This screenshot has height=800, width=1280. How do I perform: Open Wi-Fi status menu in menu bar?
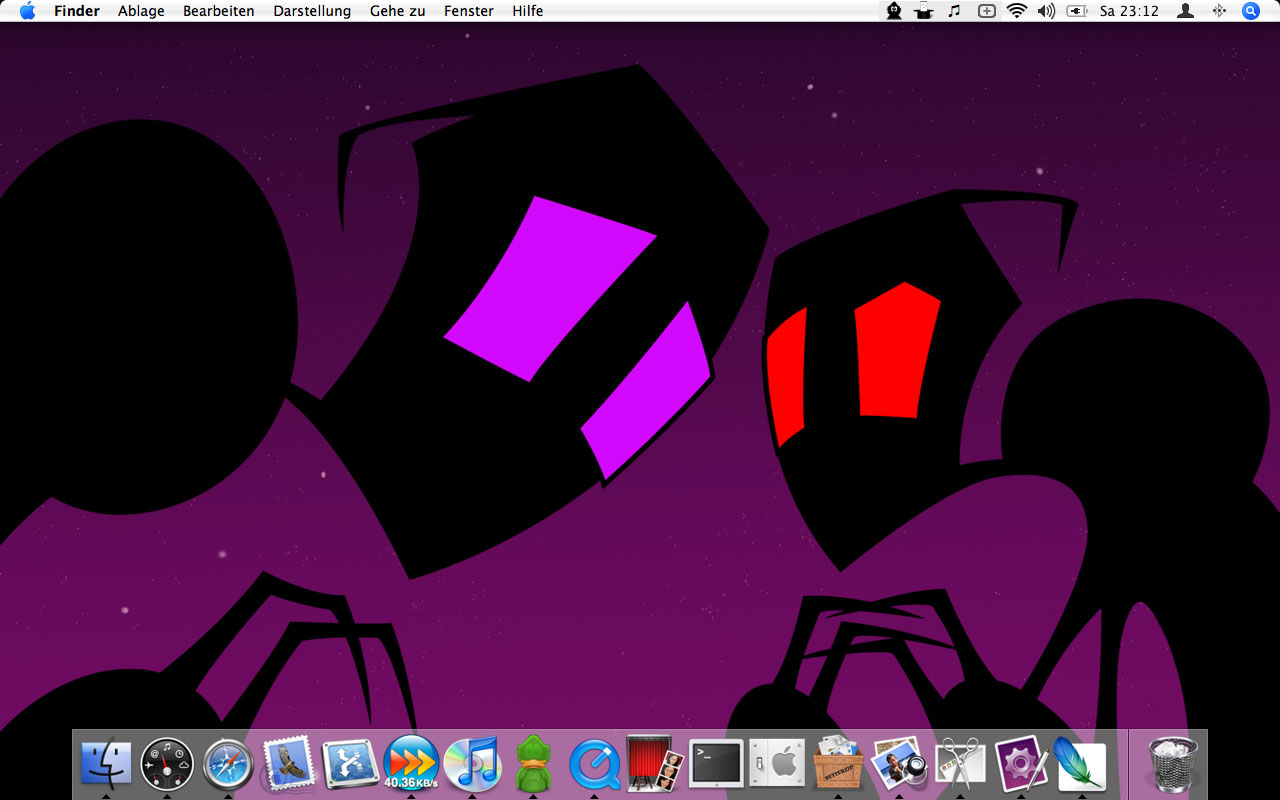tap(1017, 11)
